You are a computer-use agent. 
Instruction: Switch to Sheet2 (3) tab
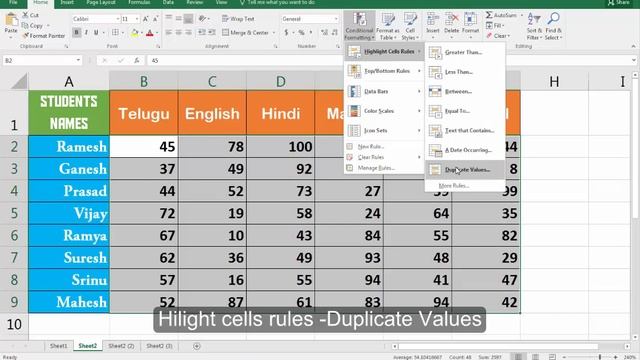click(159, 346)
